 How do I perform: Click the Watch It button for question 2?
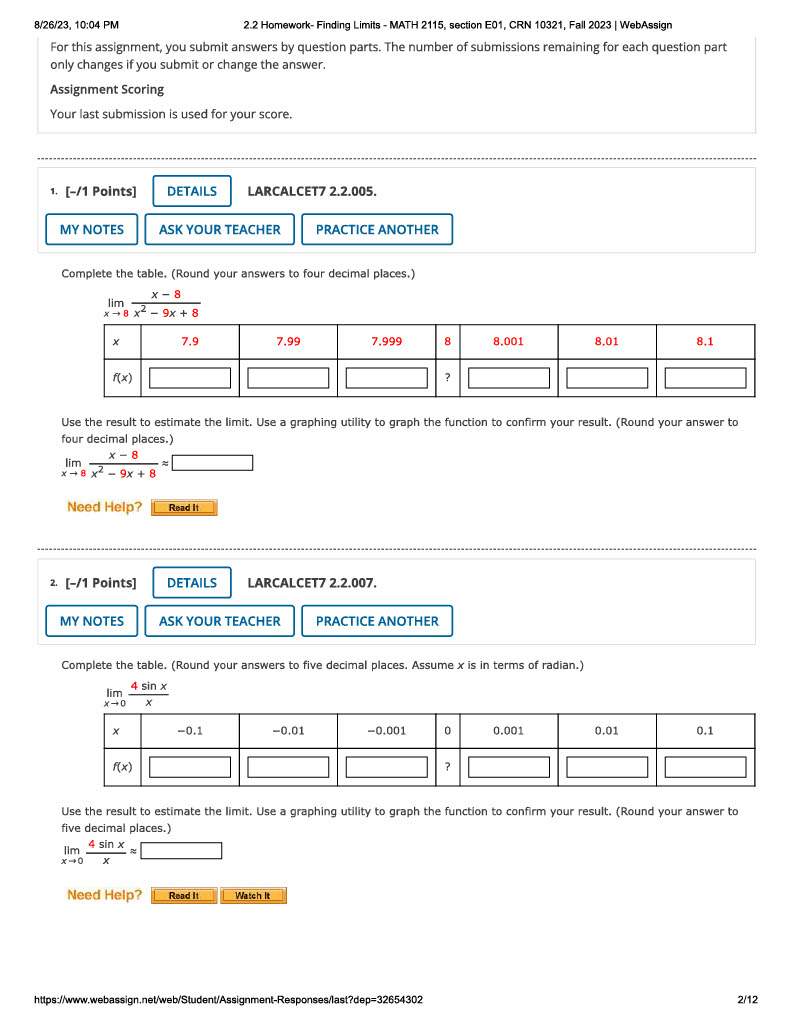[253, 895]
